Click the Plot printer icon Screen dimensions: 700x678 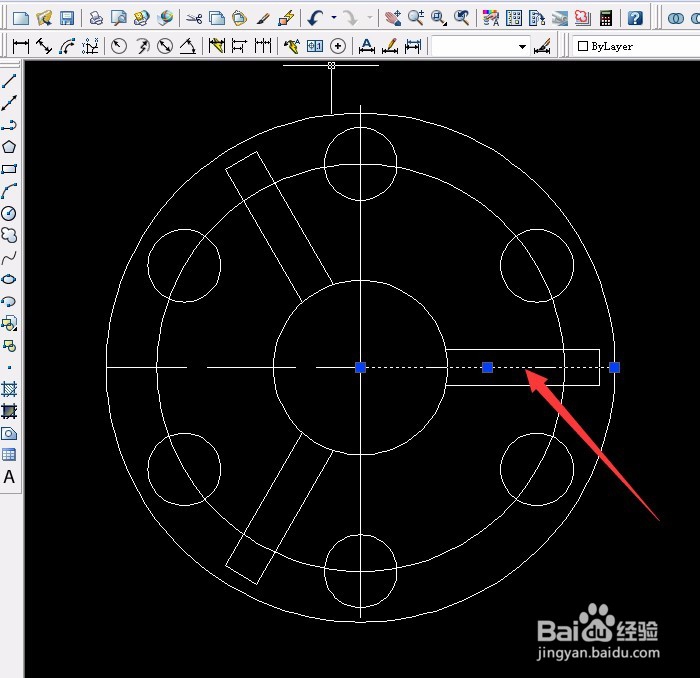point(96,18)
